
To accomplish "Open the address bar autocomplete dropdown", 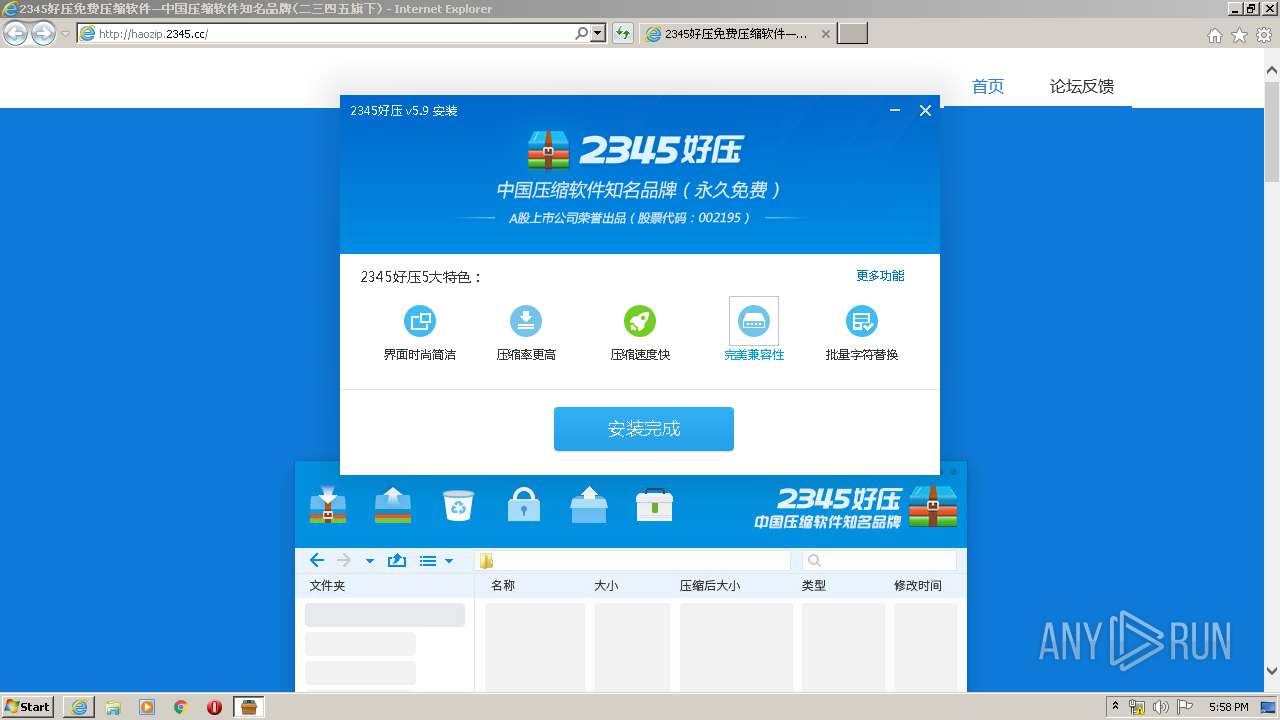I will pyautogui.click(x=598, y=34).
